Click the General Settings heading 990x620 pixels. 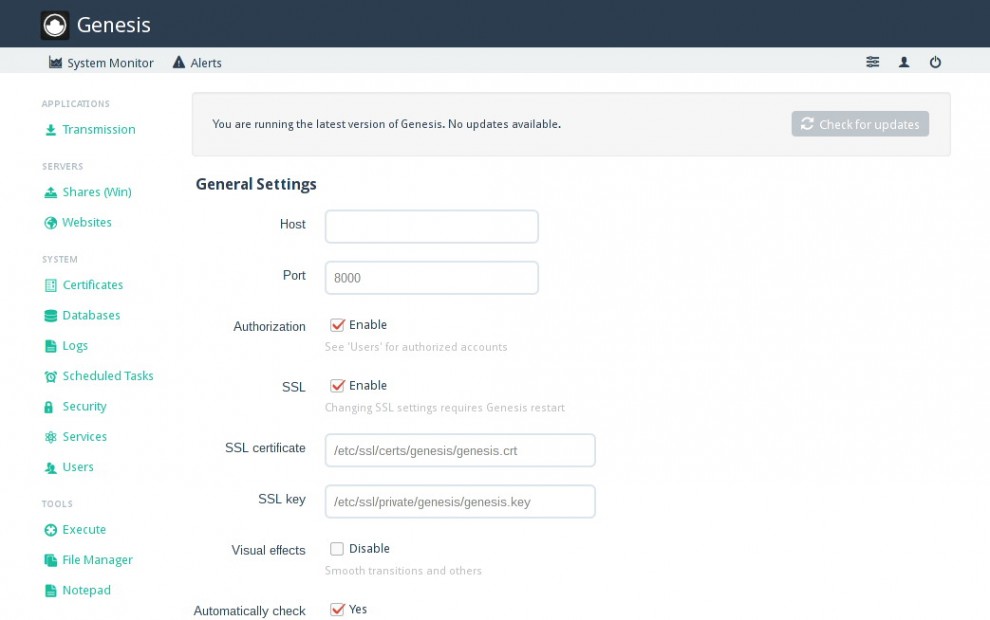[x=256, y=184]
